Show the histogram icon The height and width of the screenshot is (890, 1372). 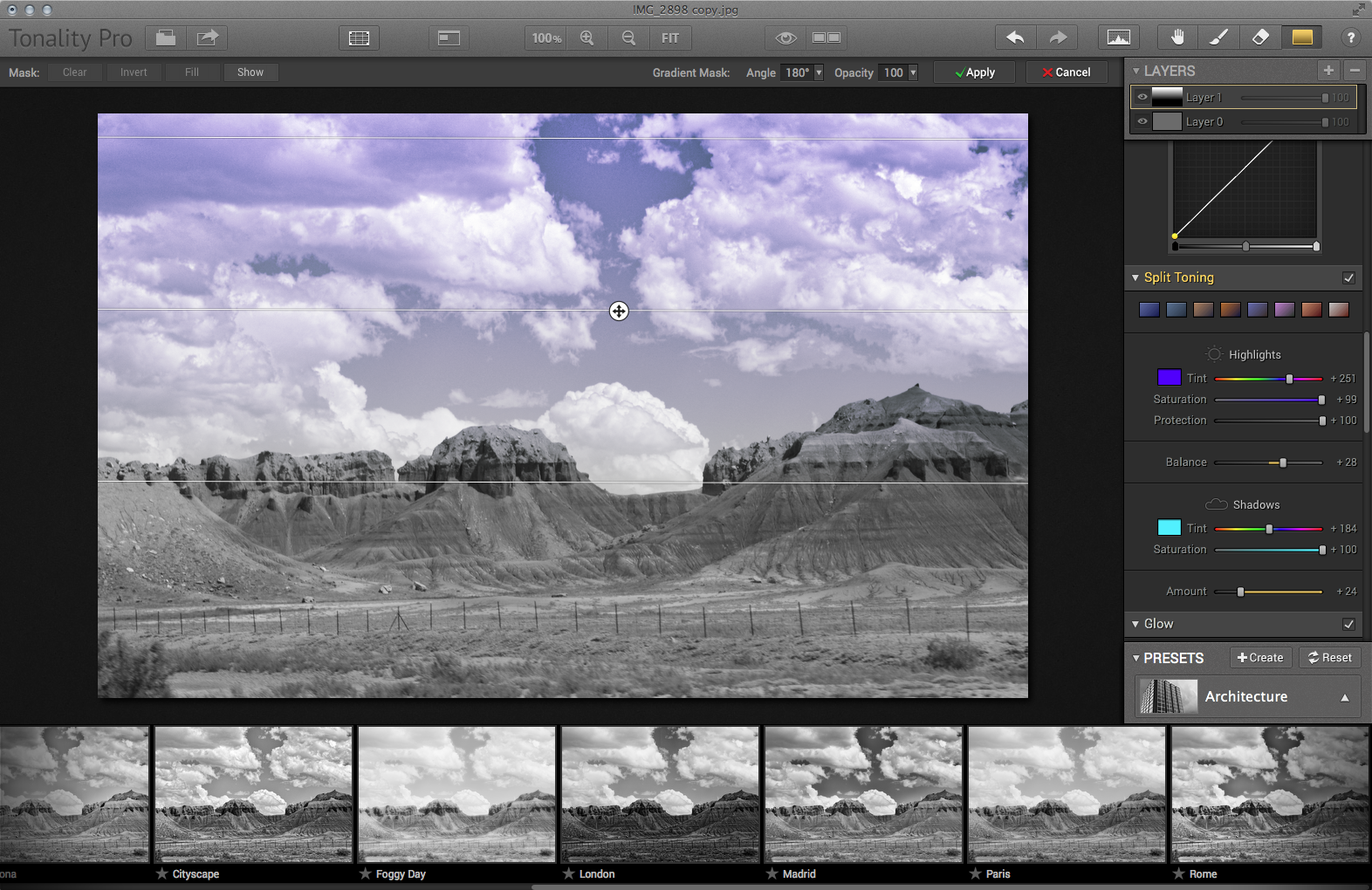(x=1118, y=38)
